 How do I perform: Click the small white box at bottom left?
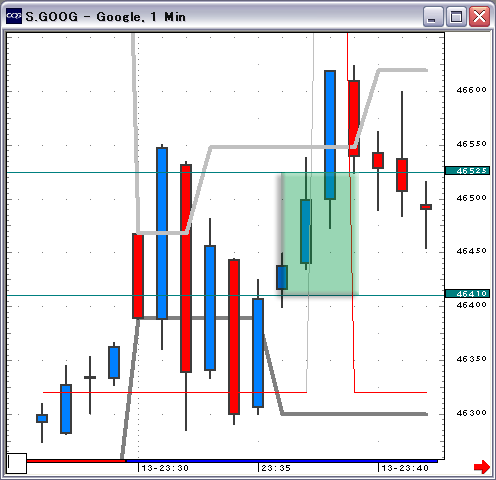tap(17, 463)
